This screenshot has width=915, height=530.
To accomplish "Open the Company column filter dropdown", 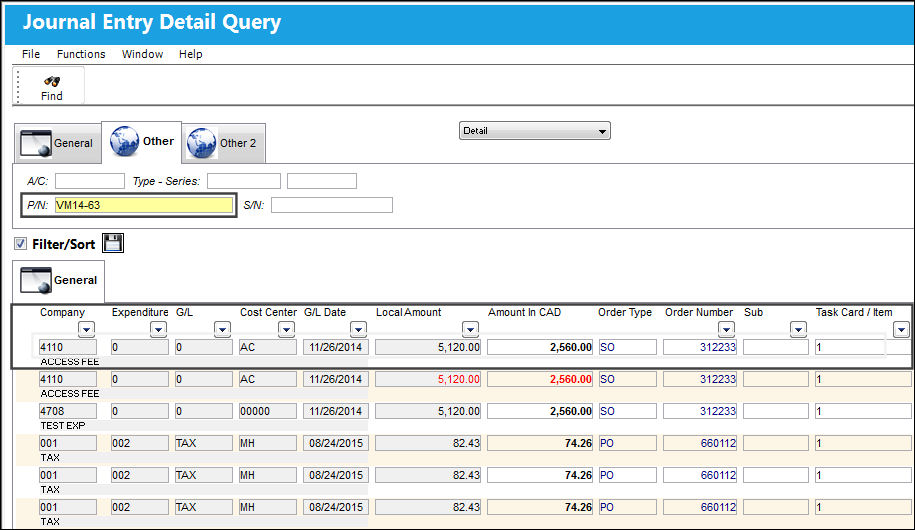I will (86, 330).
